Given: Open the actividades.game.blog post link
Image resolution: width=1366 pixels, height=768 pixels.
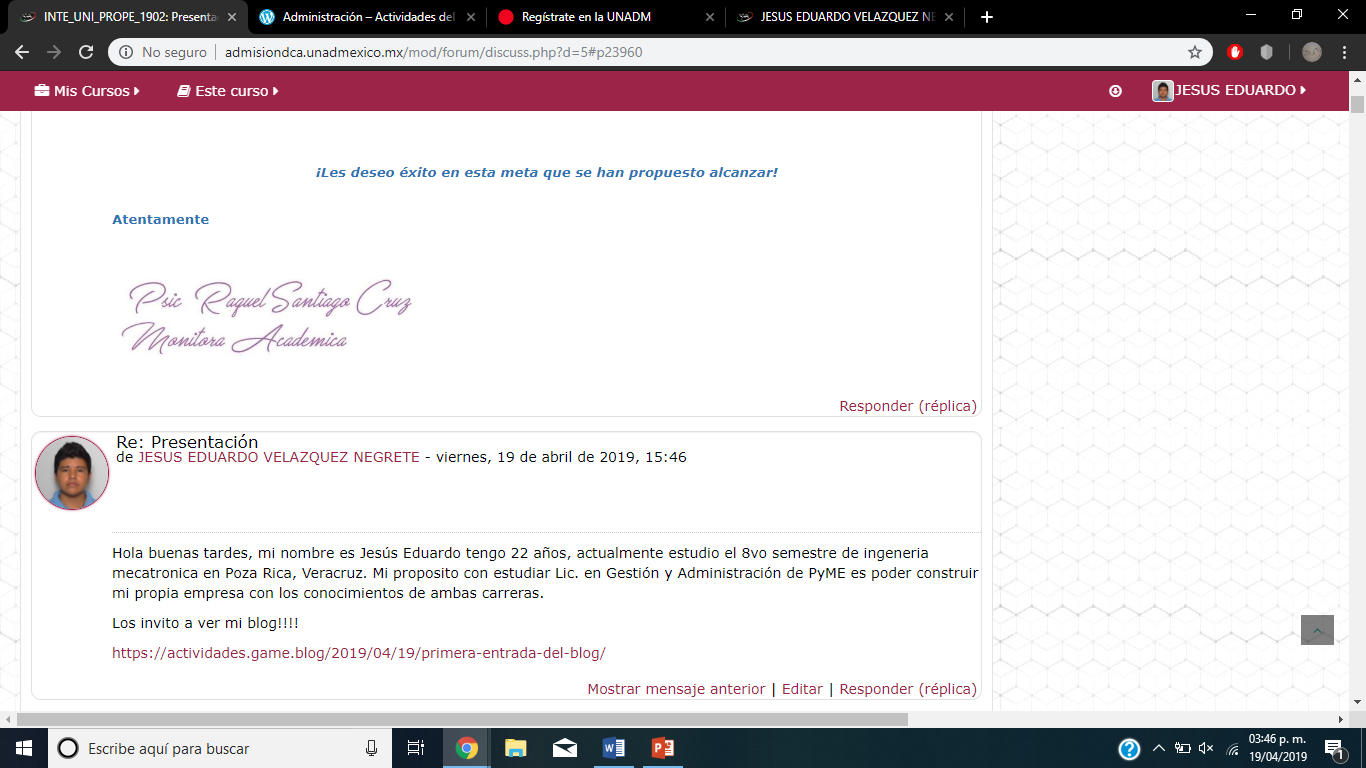Looking at the screenshot, I should pos(358,653).
